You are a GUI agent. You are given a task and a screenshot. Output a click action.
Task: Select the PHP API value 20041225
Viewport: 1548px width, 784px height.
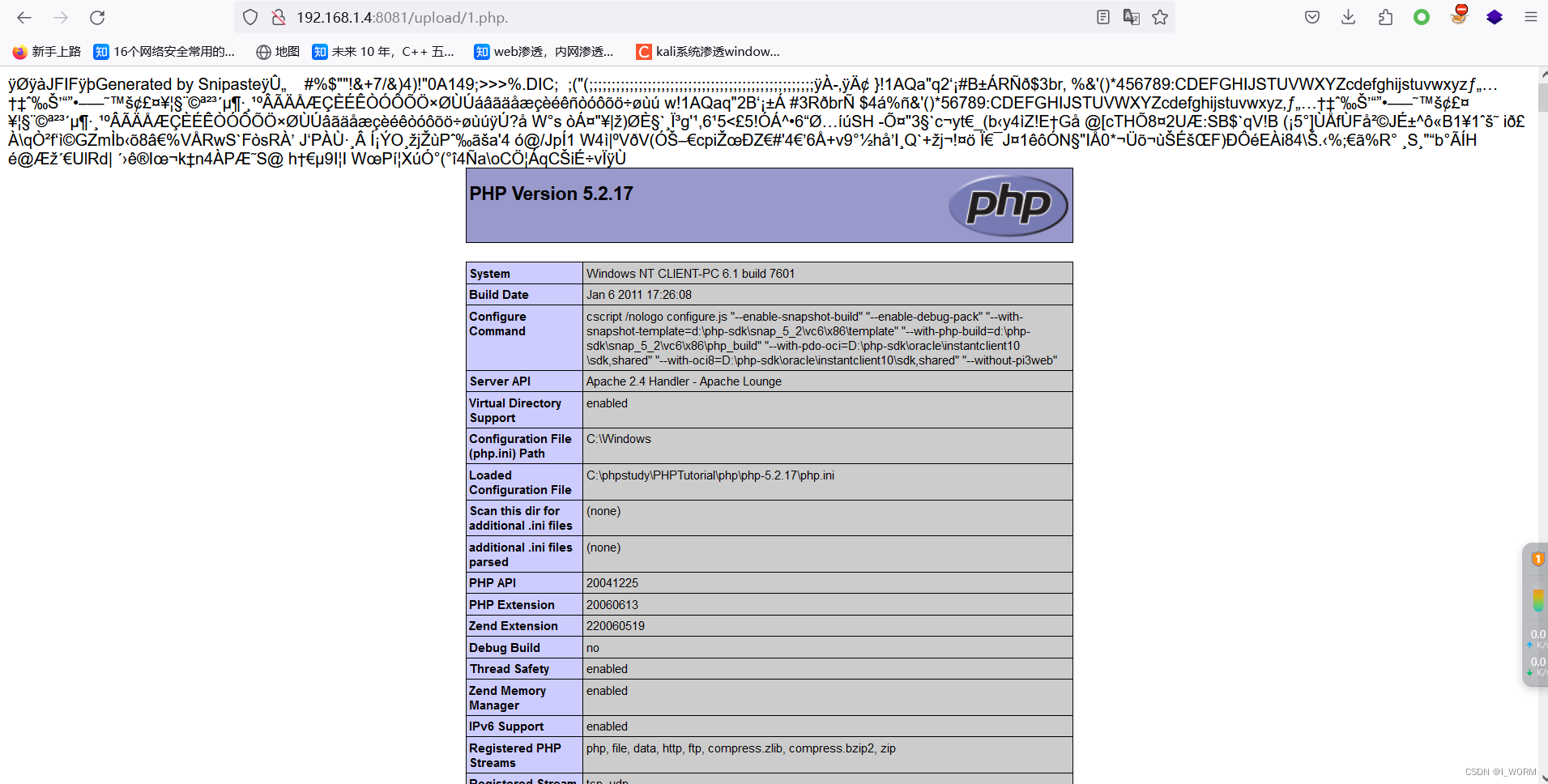coord(612,583)
